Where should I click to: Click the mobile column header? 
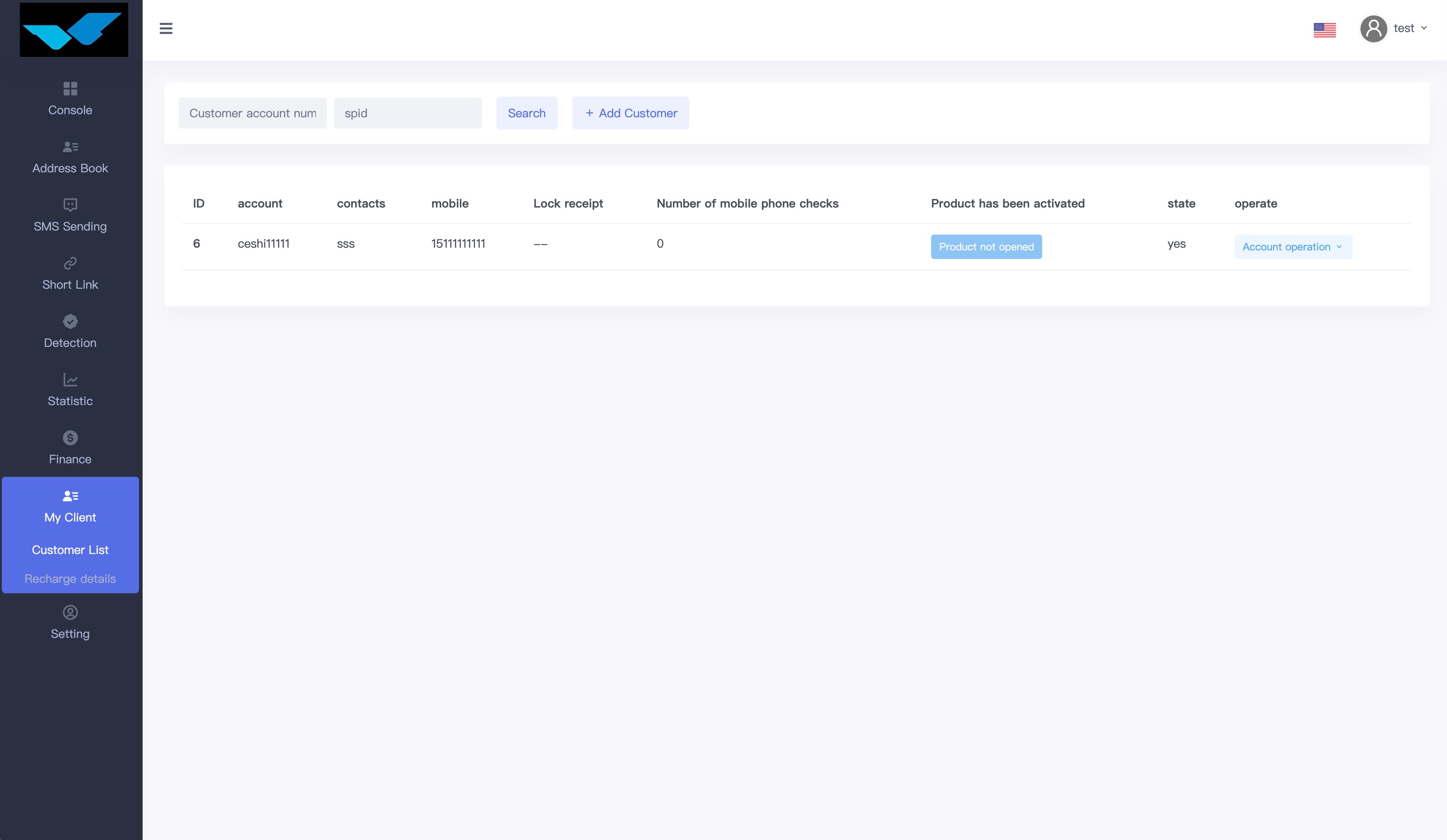450,203
